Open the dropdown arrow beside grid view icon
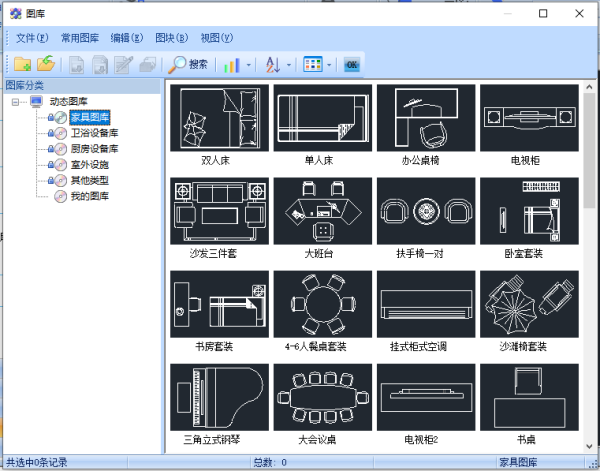 (330, 65)
